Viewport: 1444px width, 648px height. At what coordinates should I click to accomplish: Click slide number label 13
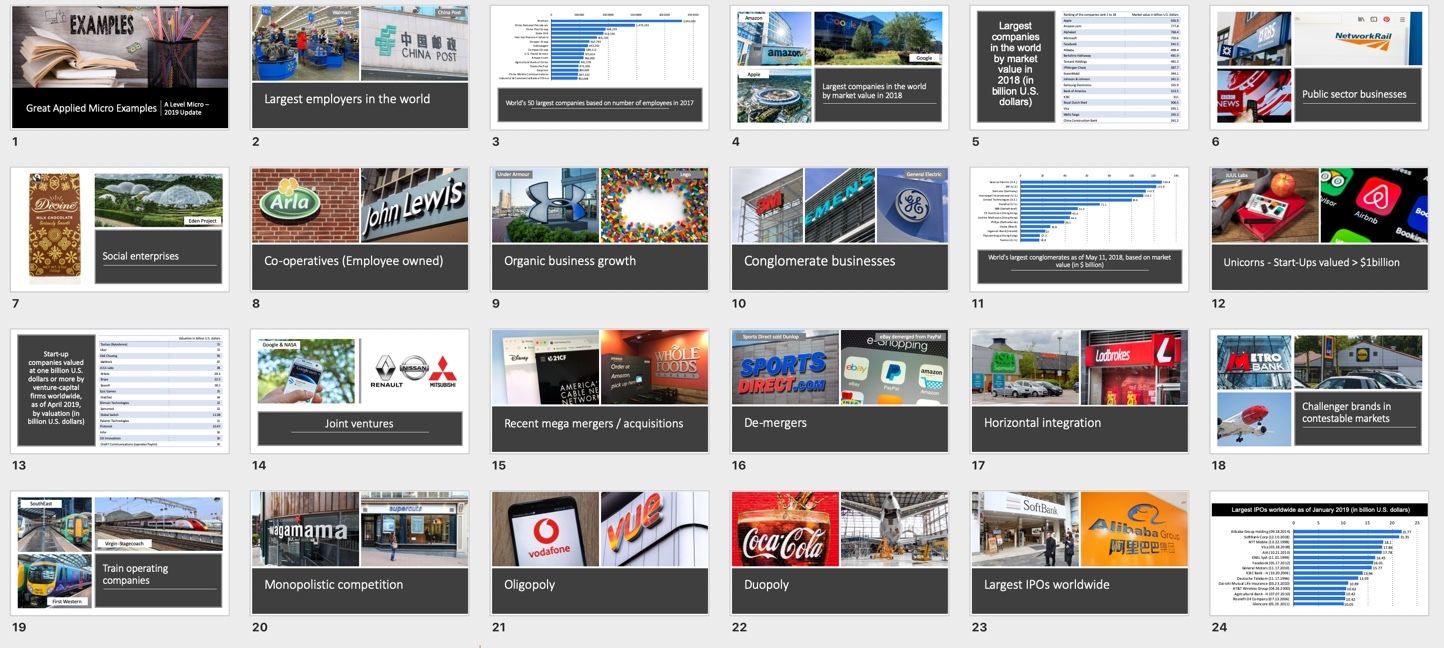coord(18,466)
